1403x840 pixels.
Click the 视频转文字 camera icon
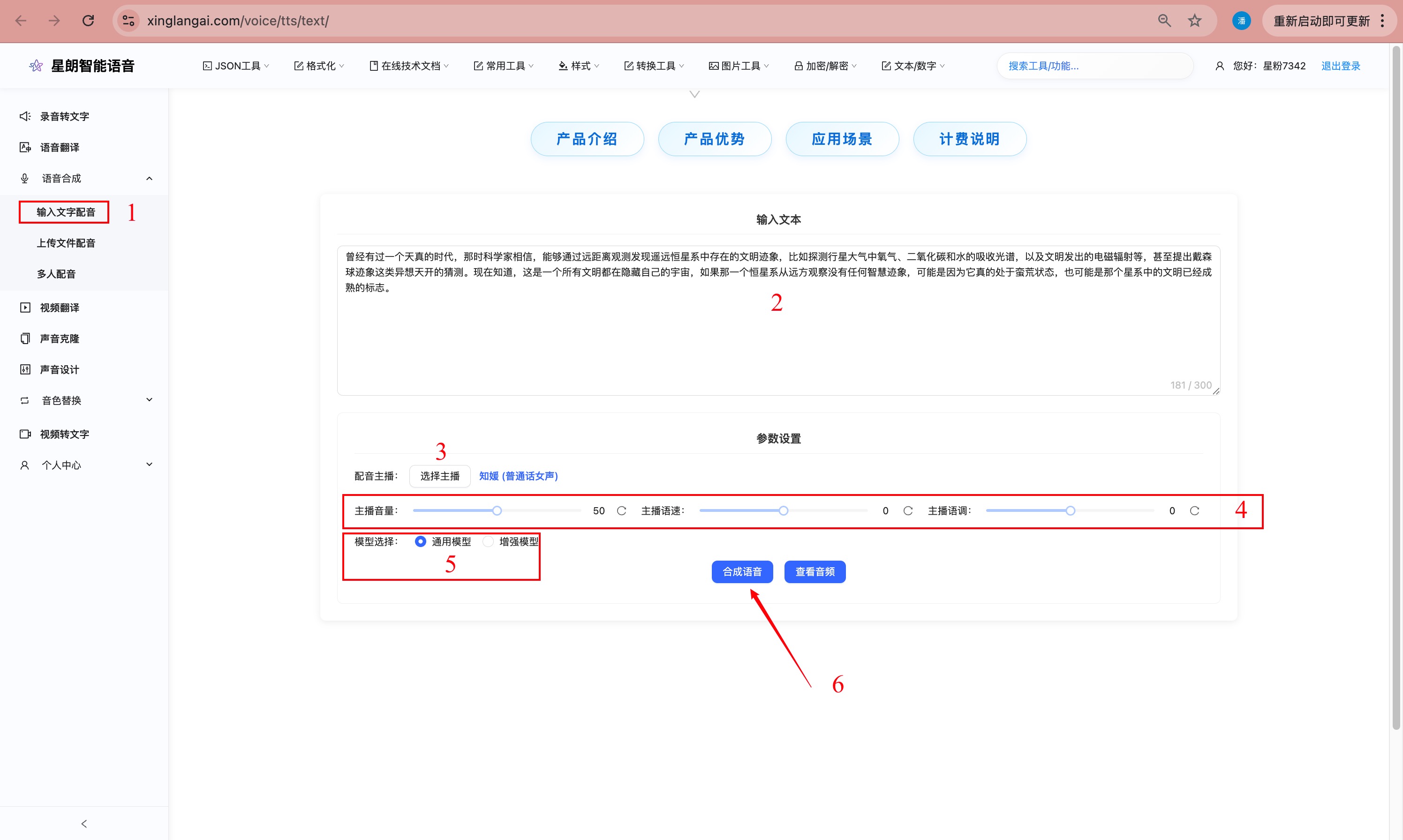tap(25, 434)
